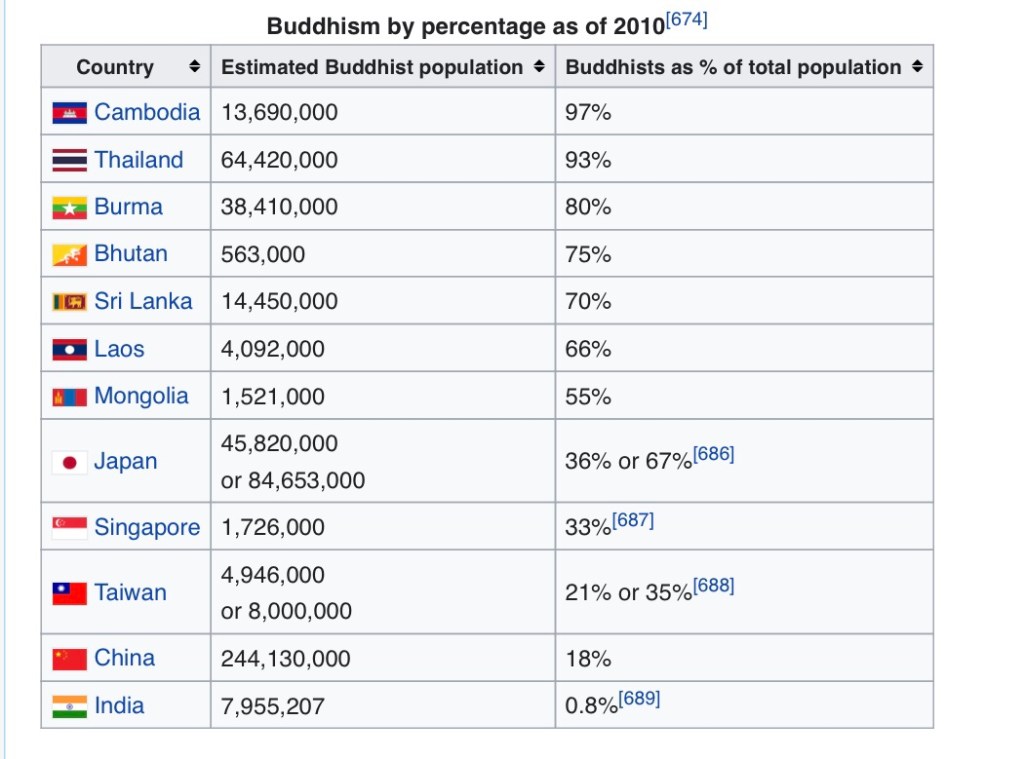Sort table by Country column arrows
Viewport: 1024px width, 759px height.
[194, 67]
